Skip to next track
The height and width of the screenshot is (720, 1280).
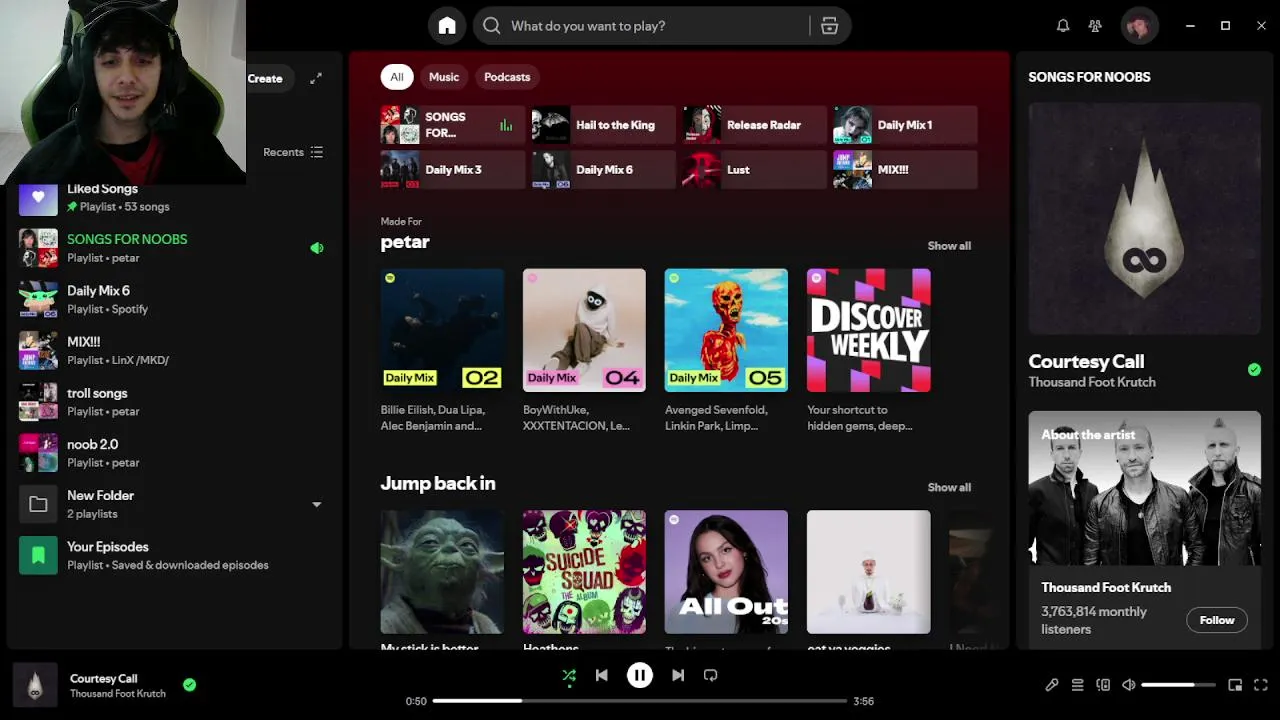pyautogui.click(x=678, y=675)
